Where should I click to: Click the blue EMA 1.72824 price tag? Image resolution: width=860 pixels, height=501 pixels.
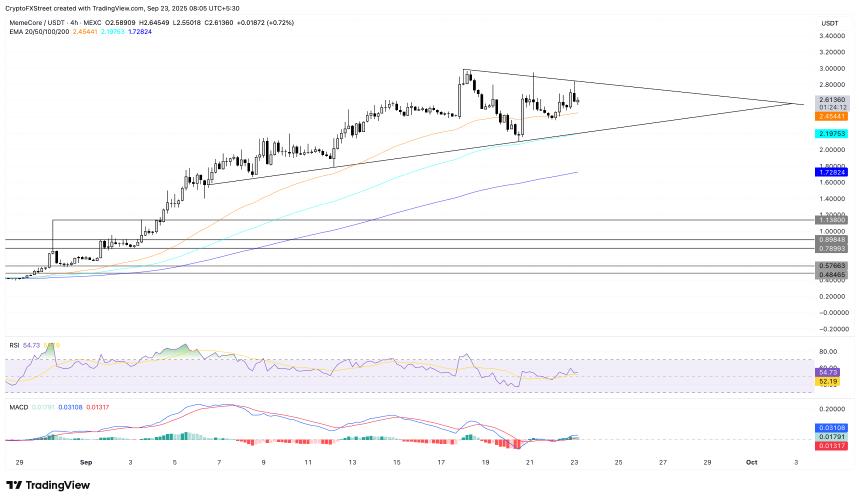coord(833,172)
